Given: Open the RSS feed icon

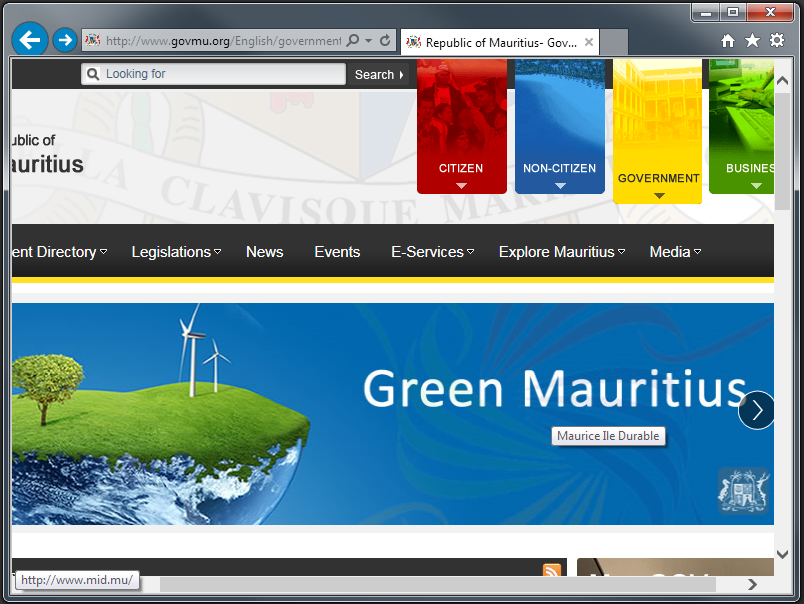Looking at the screenshot, I should pos(552,570).
